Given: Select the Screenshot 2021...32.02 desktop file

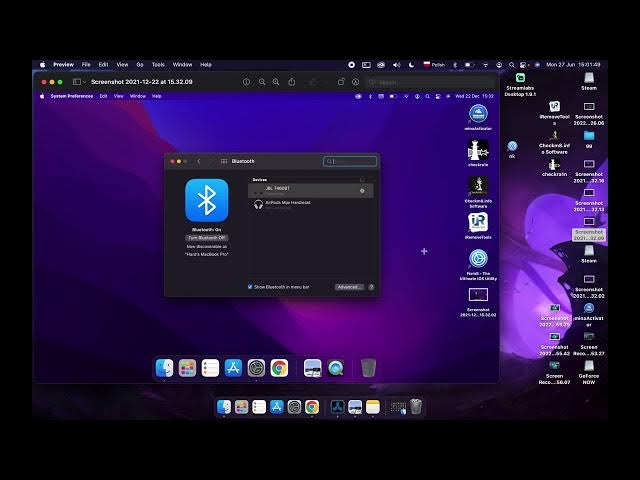Looking at the screenshot, I should coord(589,286).
